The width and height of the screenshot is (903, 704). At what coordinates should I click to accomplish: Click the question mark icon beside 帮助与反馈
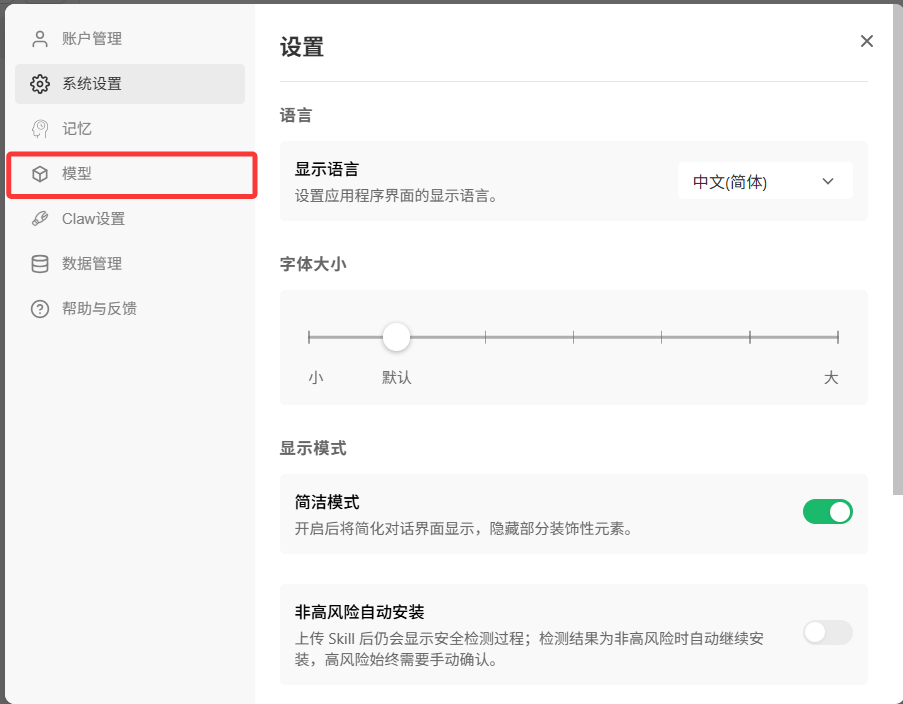40,309
